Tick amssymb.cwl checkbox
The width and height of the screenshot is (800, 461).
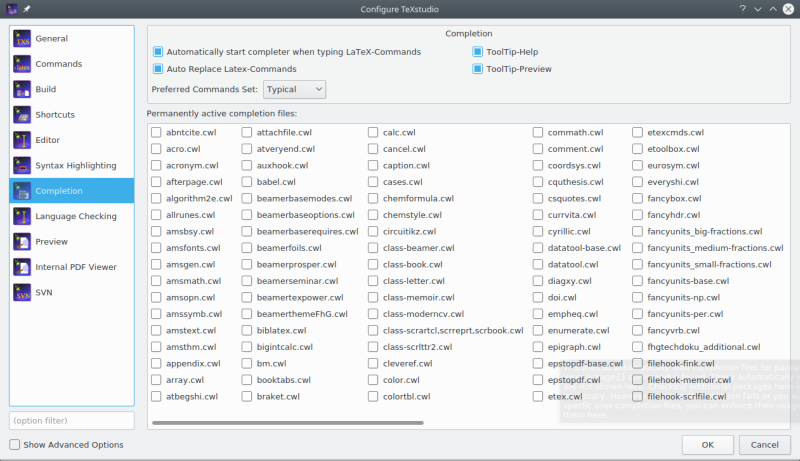(156, 314)
